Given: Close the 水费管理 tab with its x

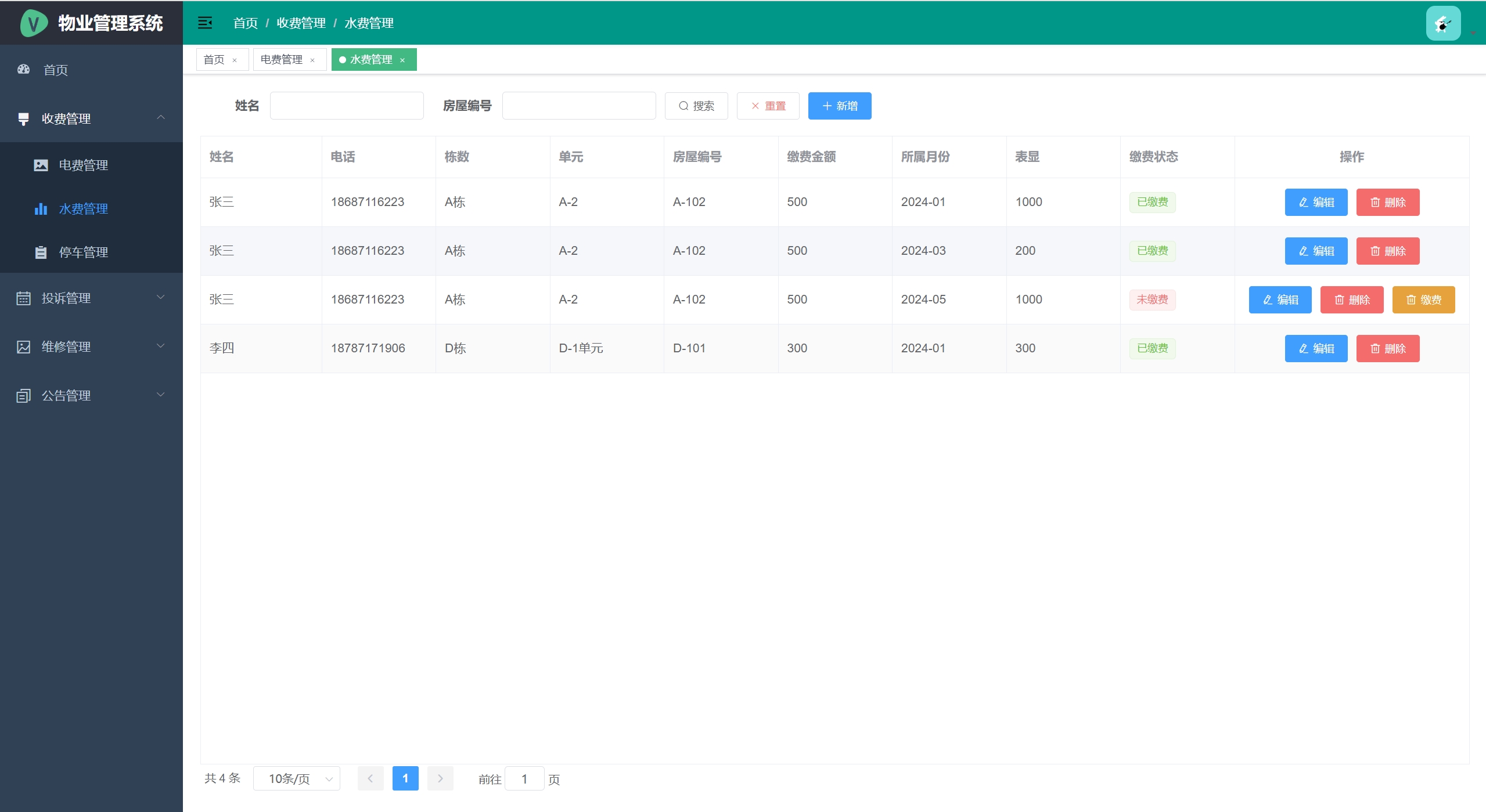Looking at the screenshot, I should (x=402, y=60).
